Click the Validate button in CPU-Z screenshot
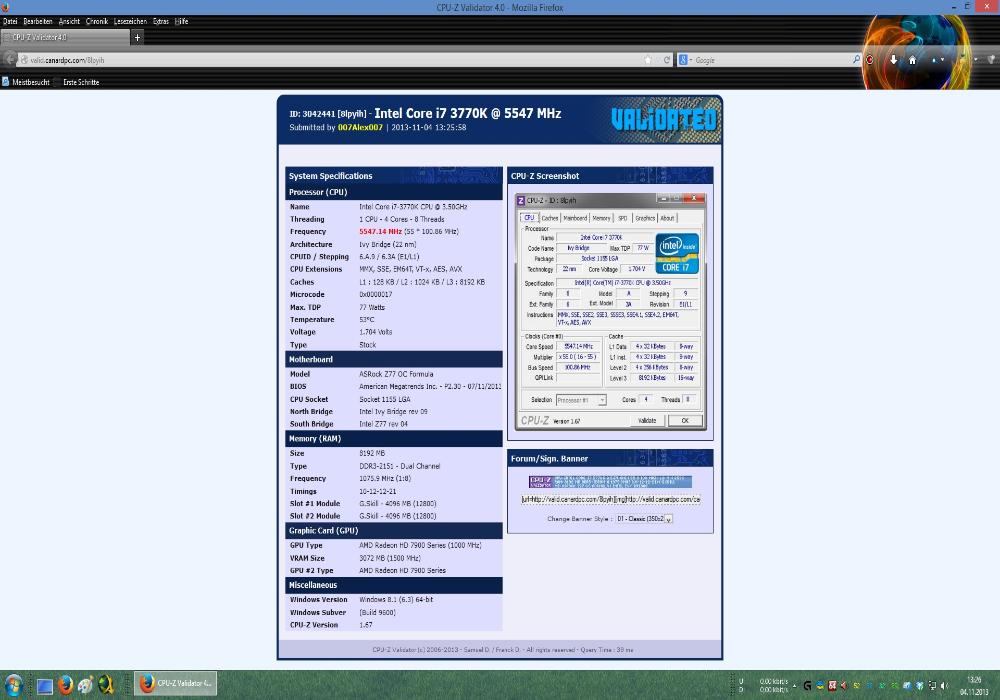 pos(647,421)
